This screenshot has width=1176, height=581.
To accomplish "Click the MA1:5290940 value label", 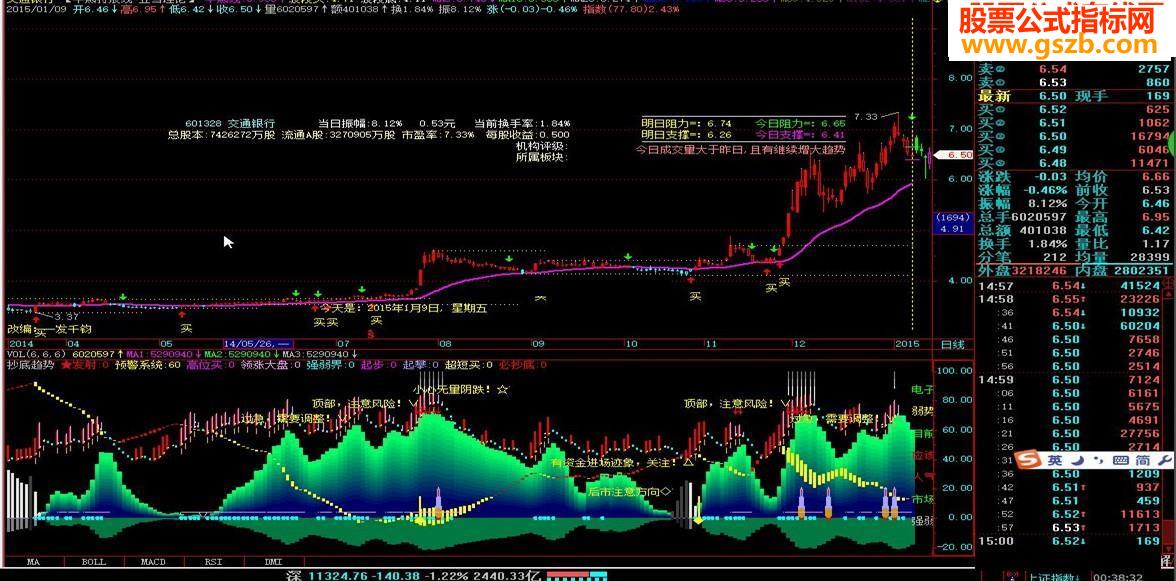I will pos(159,354).
